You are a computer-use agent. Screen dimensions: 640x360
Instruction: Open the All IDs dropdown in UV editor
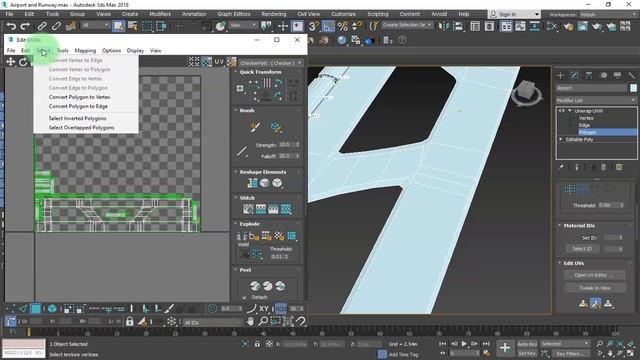212,322
